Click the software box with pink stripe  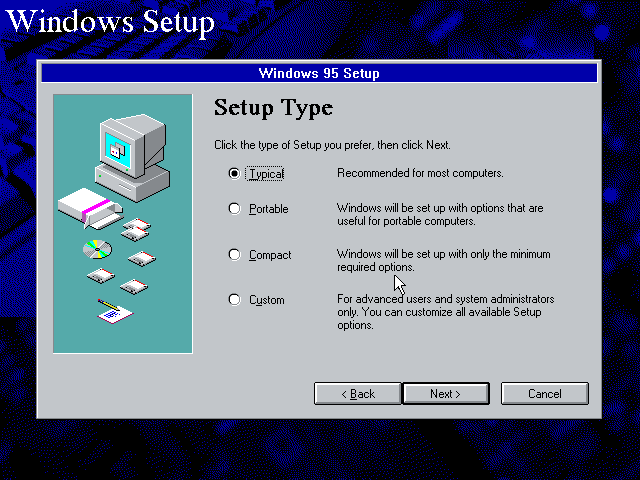pyautogui.click(x=90, y=209)
